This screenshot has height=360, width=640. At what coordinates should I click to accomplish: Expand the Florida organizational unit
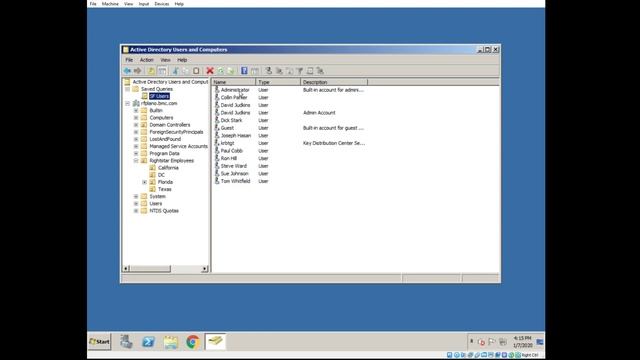pyautogui.click(x=144, y=182)
